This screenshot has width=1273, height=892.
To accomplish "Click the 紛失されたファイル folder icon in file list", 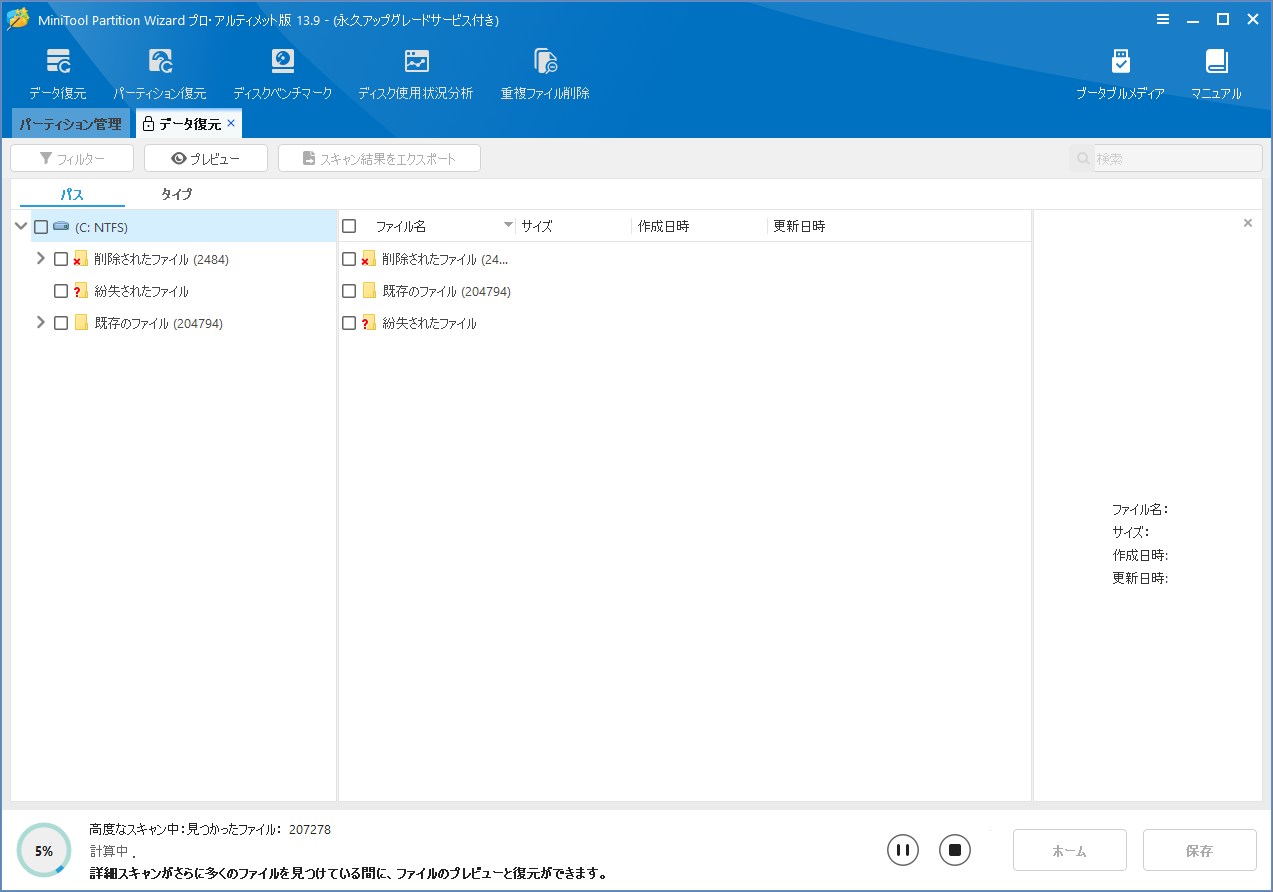I will pyautogui.click(x=368, y=323).
